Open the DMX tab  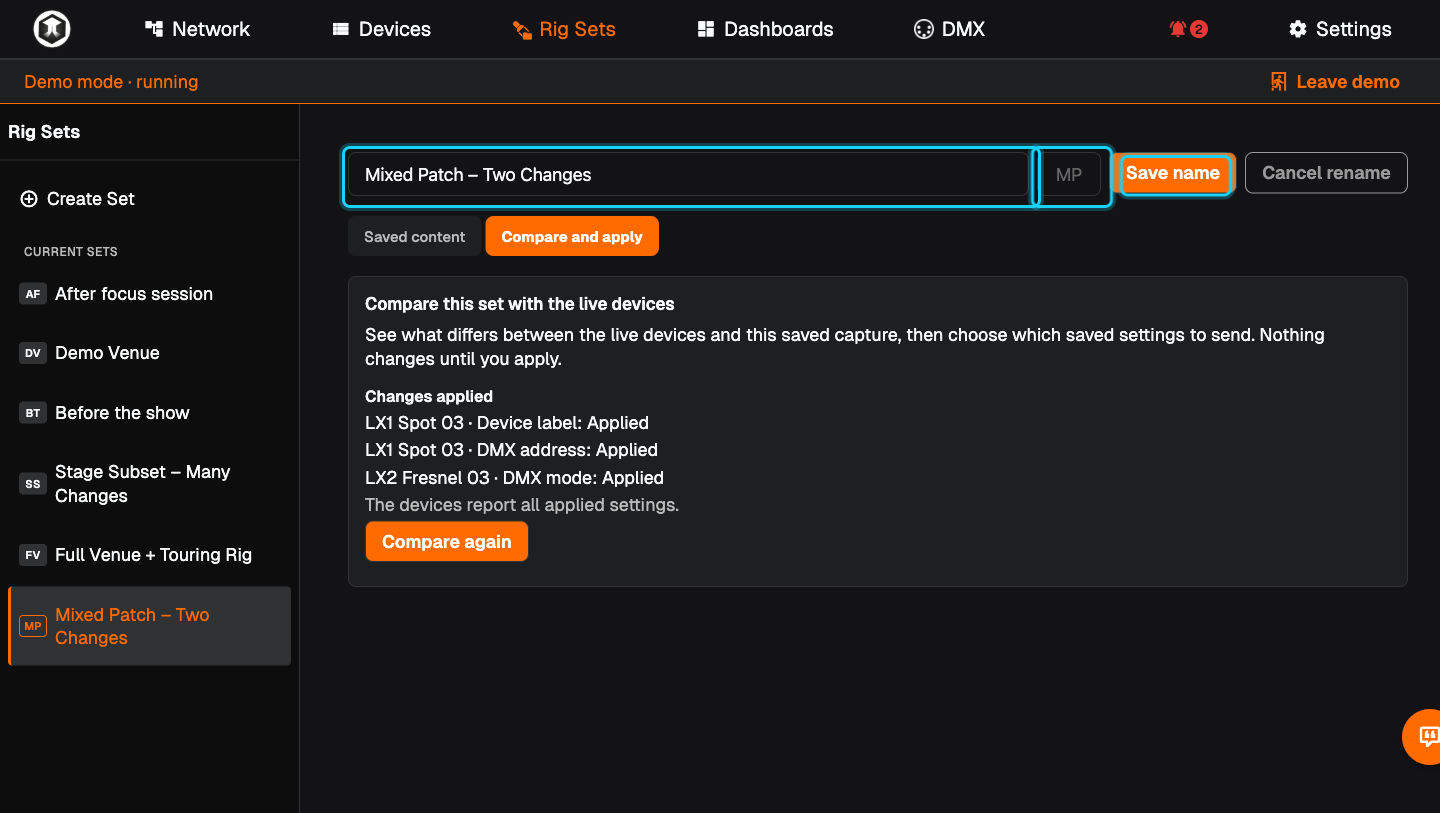click(x=949, y=29)
